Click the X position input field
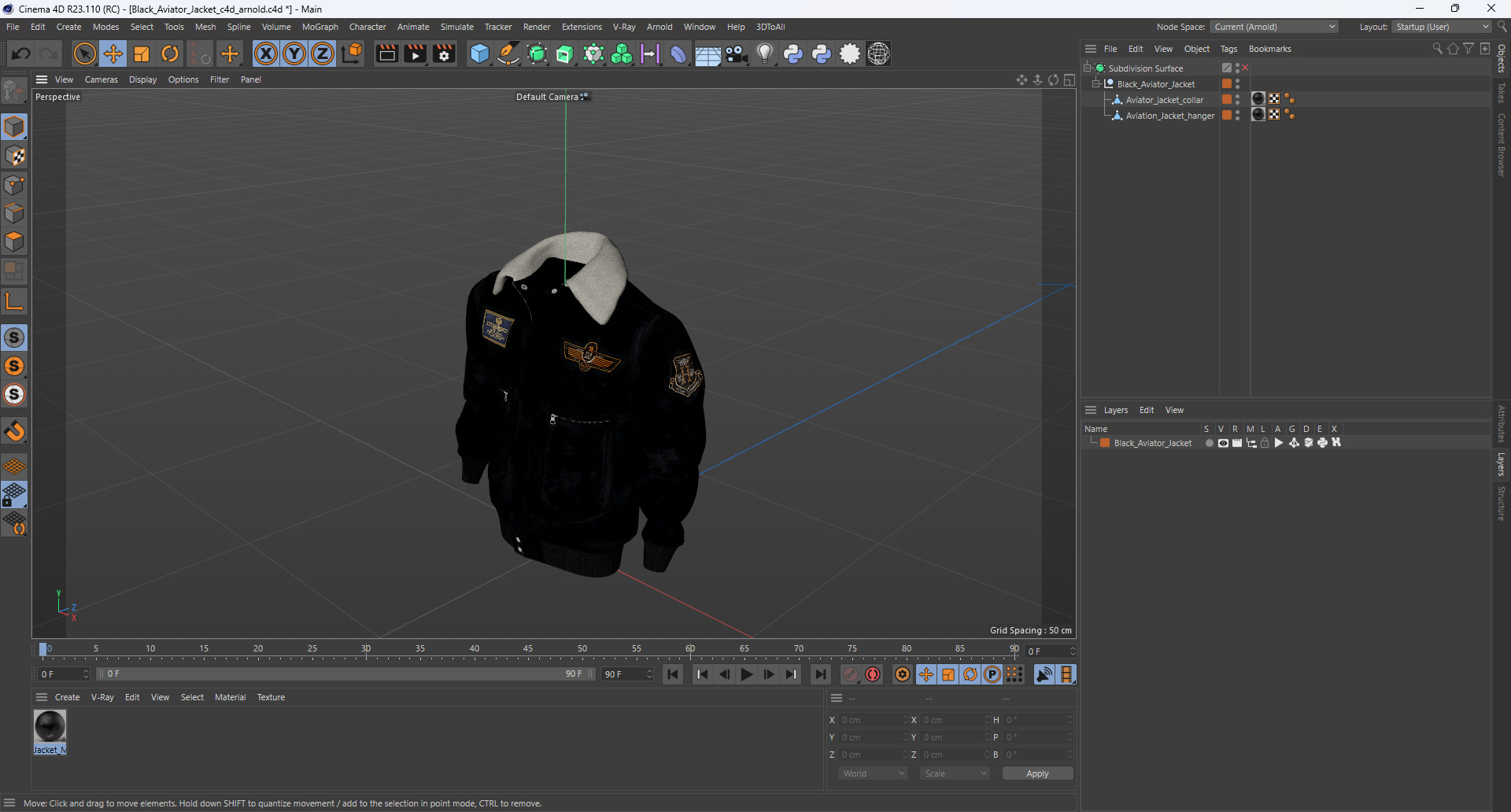Image resolution: width=1511 pixels, height=812 pixels. (x=874, y=720)
